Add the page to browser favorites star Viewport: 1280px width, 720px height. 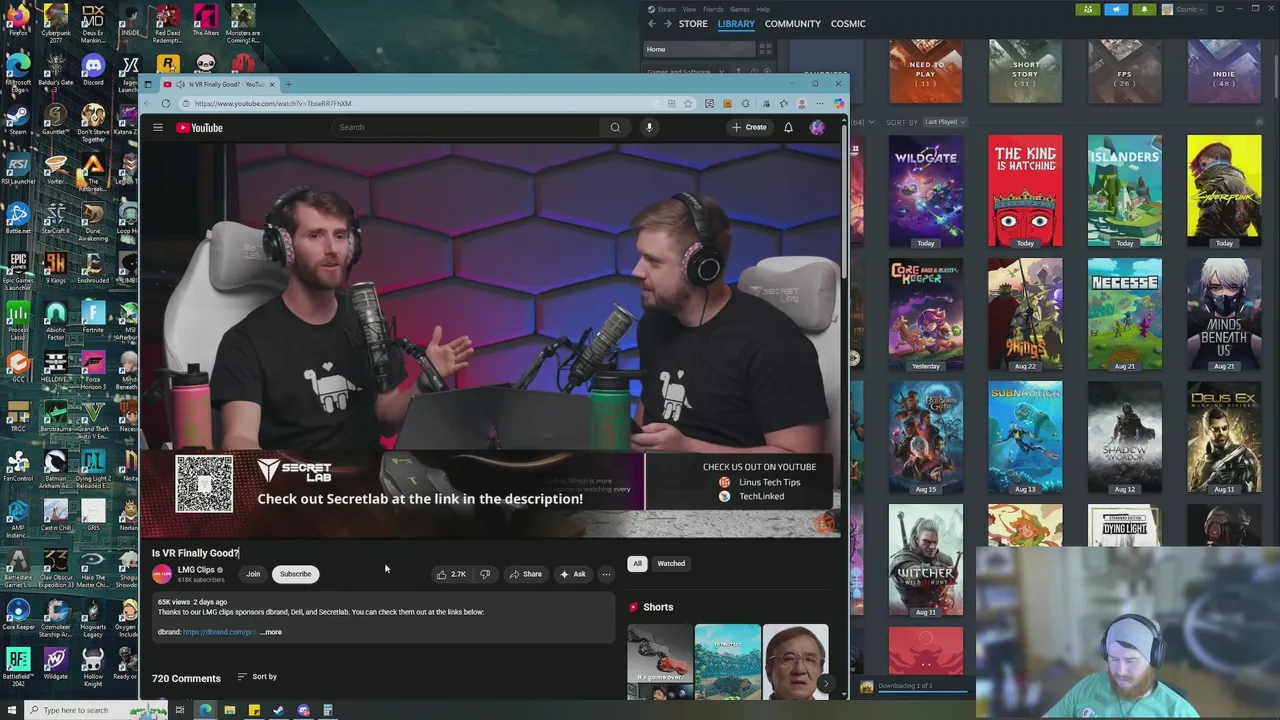click(688, 103)
